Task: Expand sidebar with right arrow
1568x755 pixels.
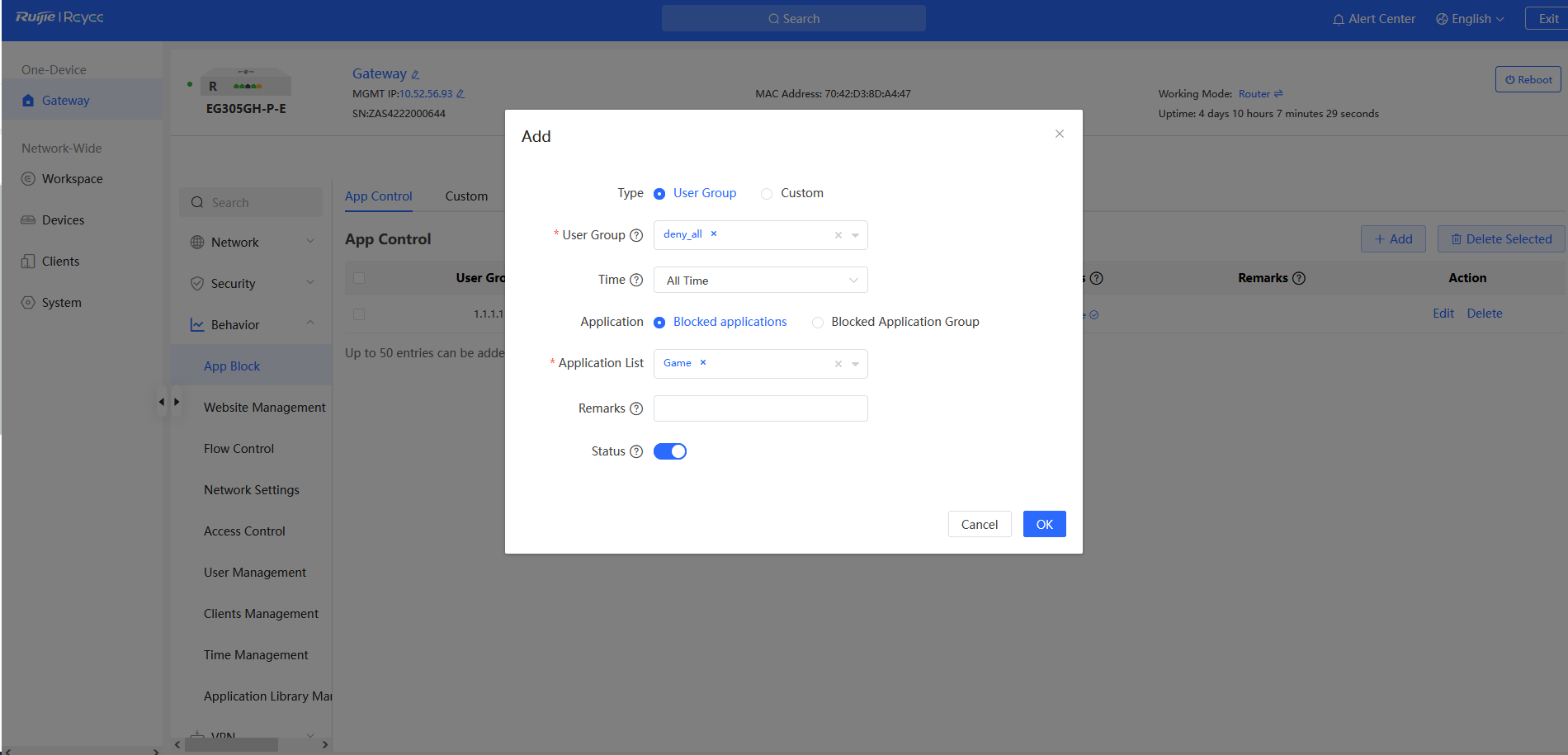Action: point(177,402)
